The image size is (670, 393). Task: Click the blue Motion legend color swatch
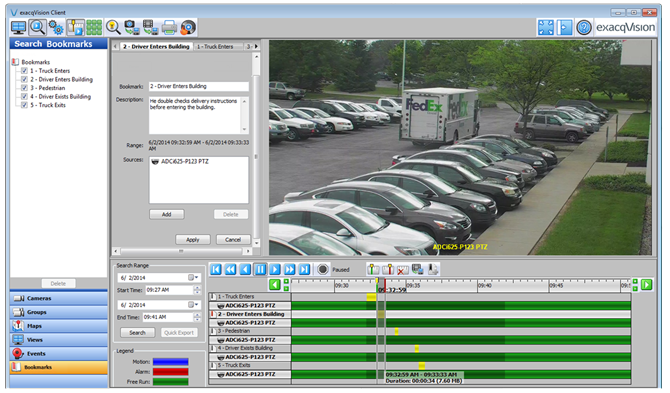[x=170, y=362]
